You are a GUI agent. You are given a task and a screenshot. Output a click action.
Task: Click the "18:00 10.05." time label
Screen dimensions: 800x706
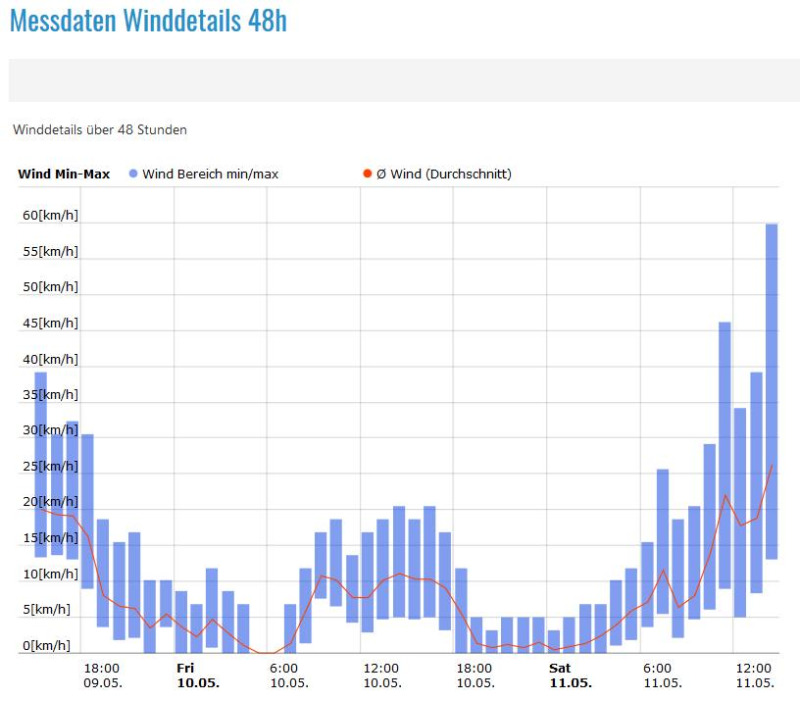[475, 675]
